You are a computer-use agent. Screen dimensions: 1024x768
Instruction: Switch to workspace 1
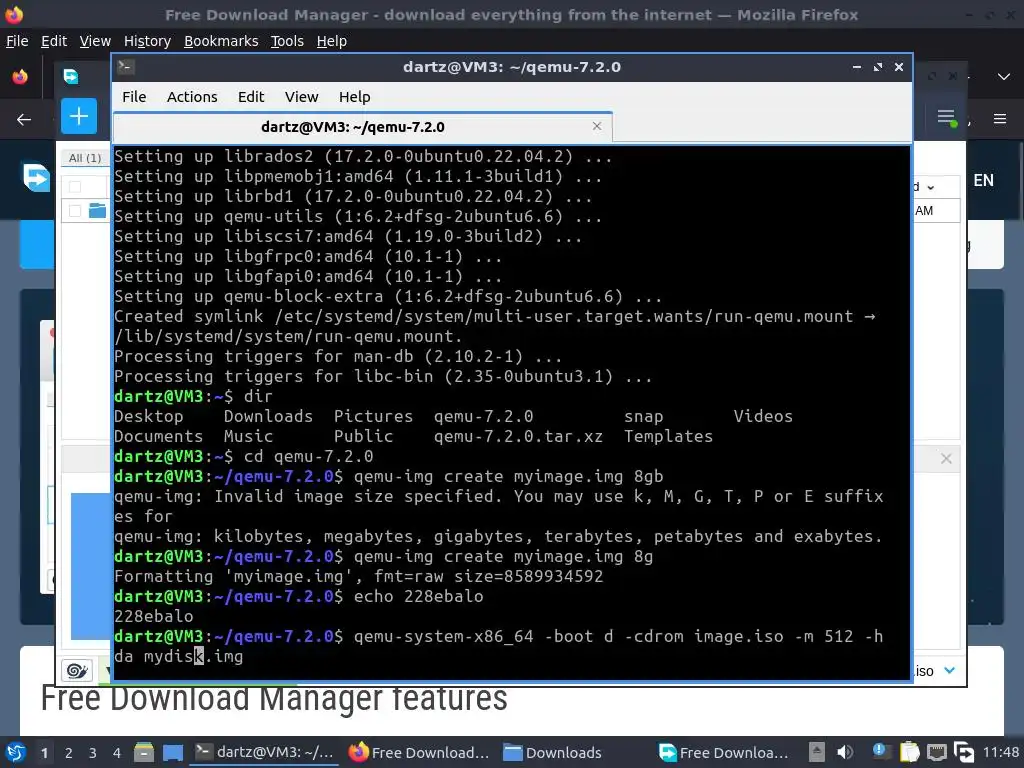(x=44, y=753)
